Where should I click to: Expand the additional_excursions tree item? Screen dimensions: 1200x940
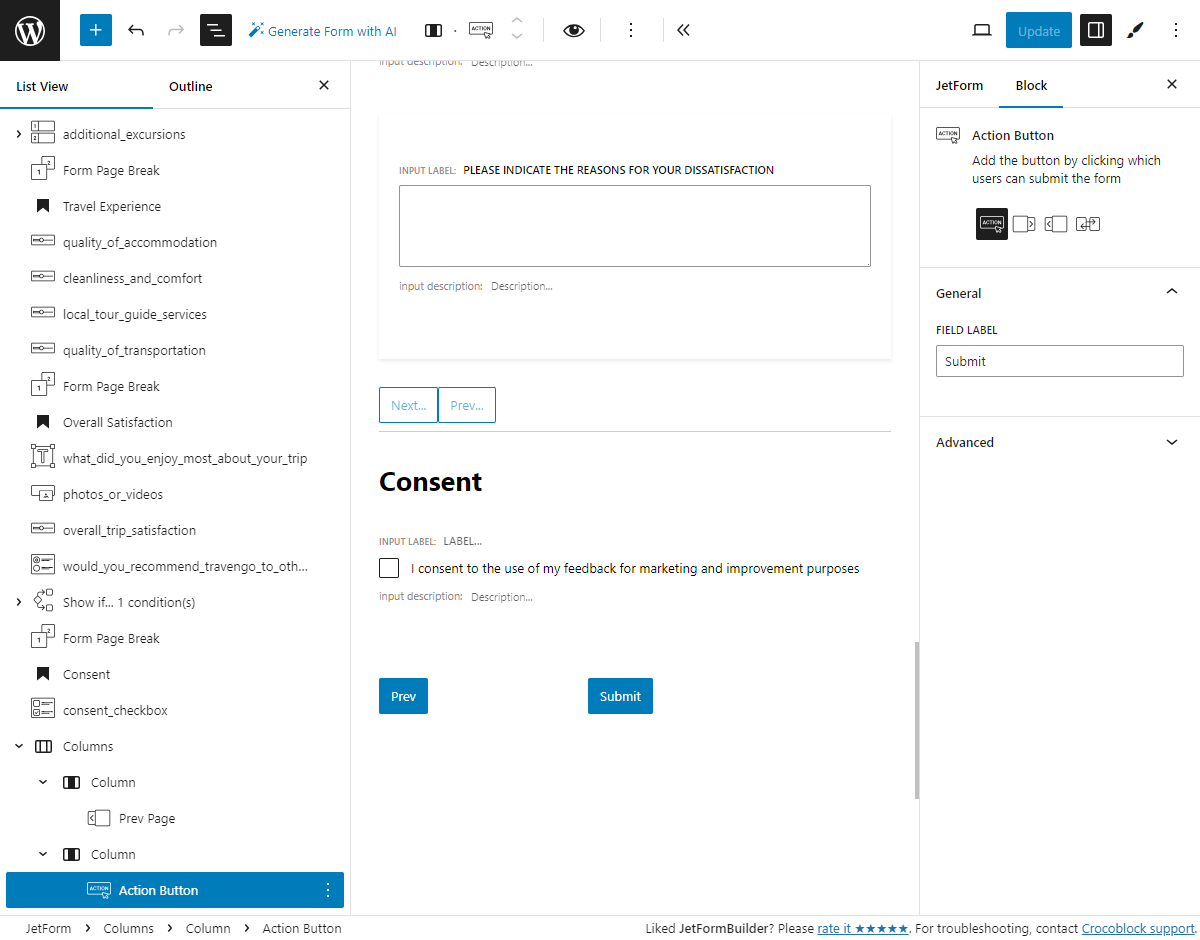(x=18, y=133)
